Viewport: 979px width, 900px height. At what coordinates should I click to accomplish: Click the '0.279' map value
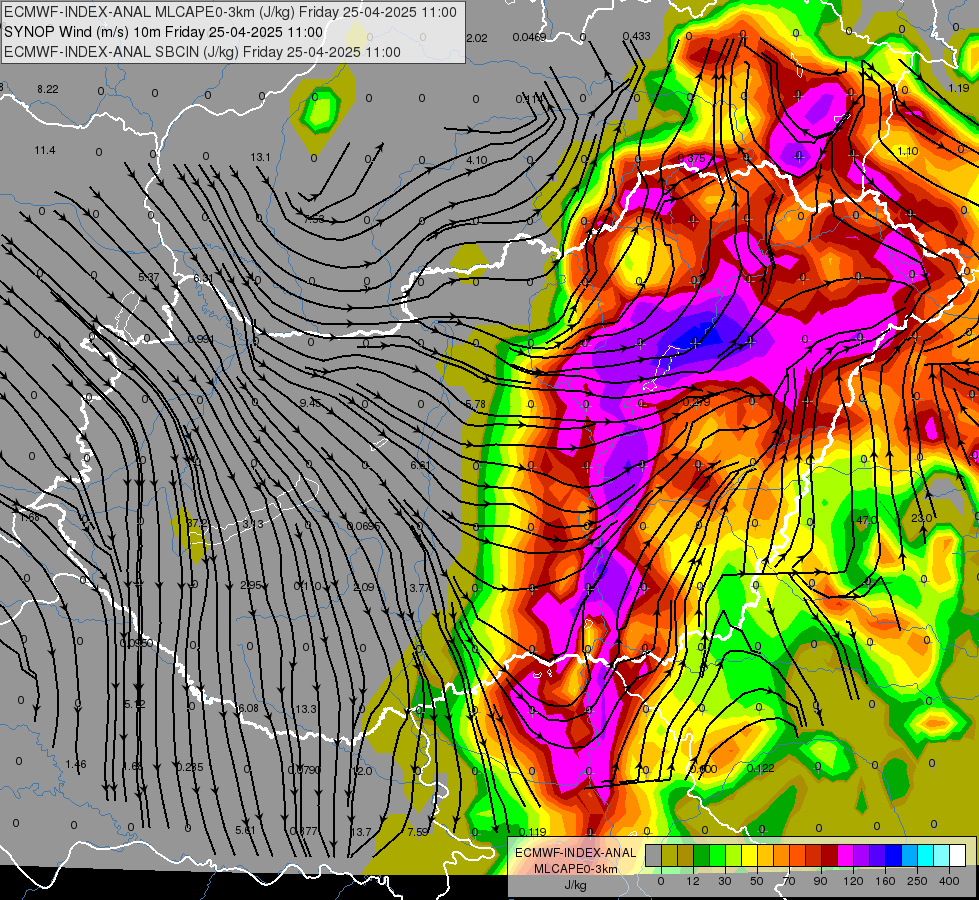pyautogui.click(x=696, y=402)
